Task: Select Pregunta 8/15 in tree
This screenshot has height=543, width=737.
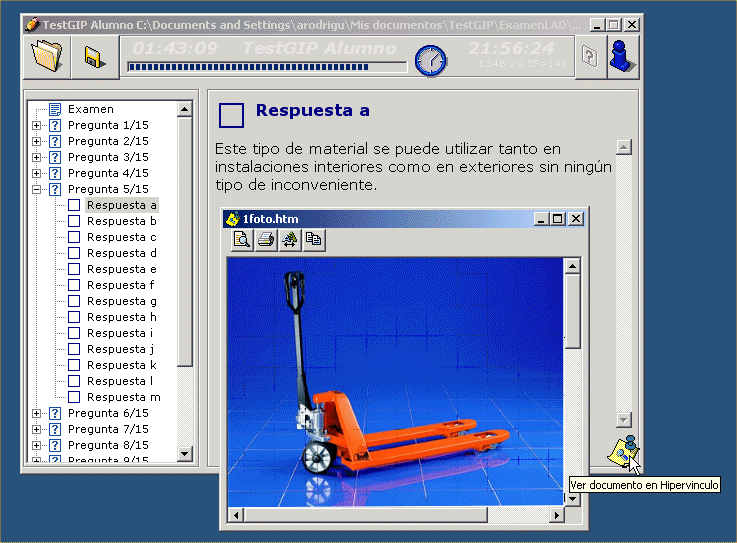Action: pos(108,445)
